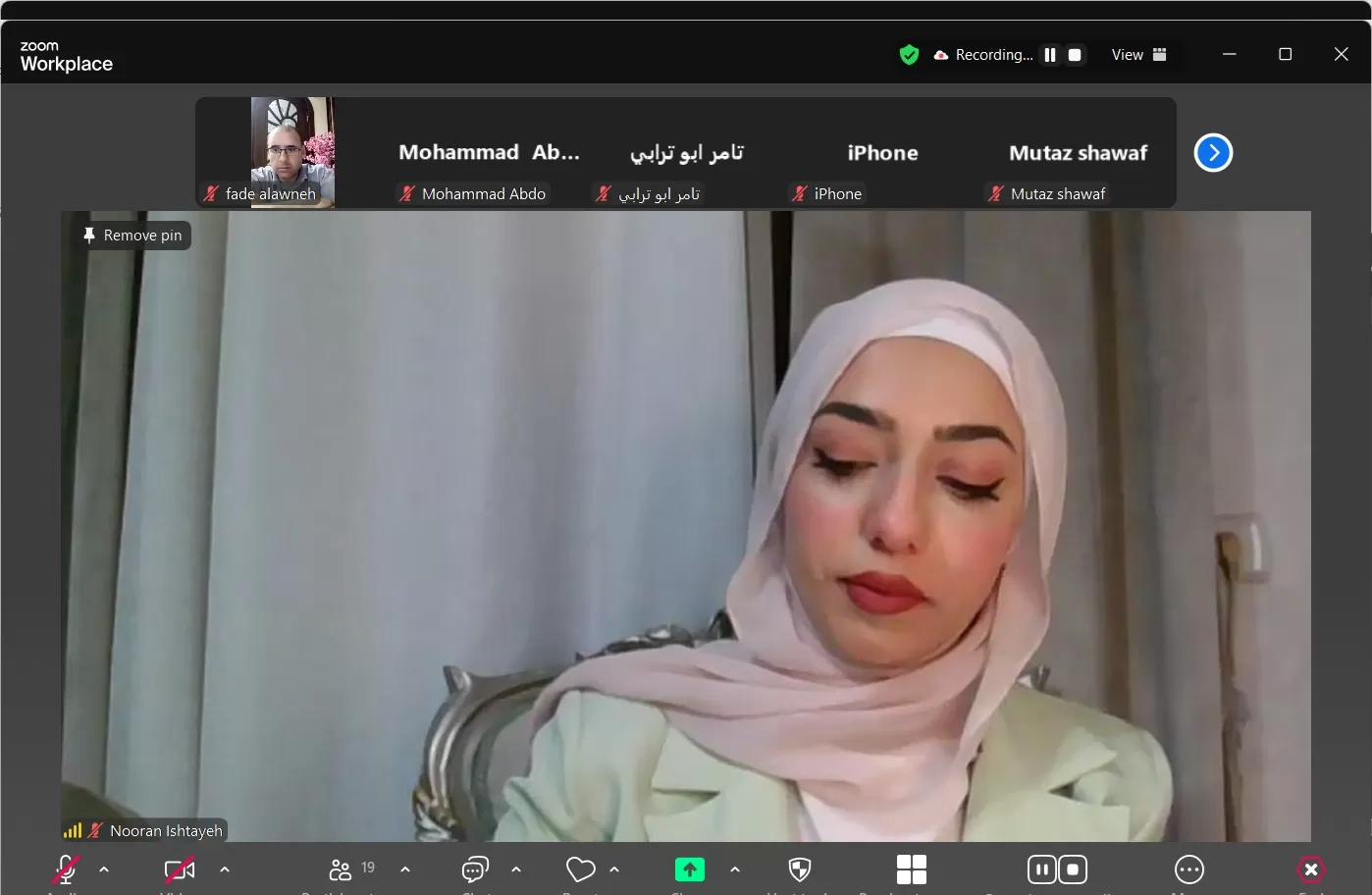Click muted mic icon beside Nooran Ishtayeh
1372x895 pixels.
[95, 830]
